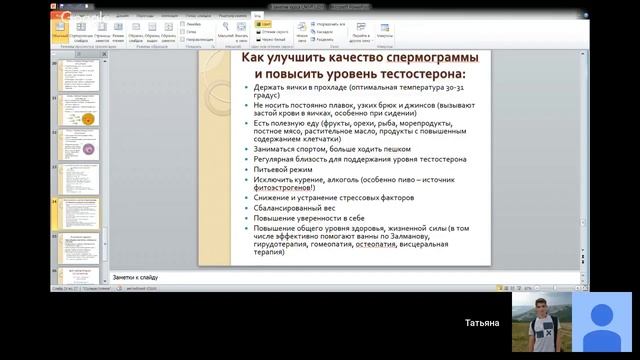Image resolution: width=640 pixels, height=360 pixels.
Task: Adjust the zoom slider in status bar
Action: (x=554, y=288)
